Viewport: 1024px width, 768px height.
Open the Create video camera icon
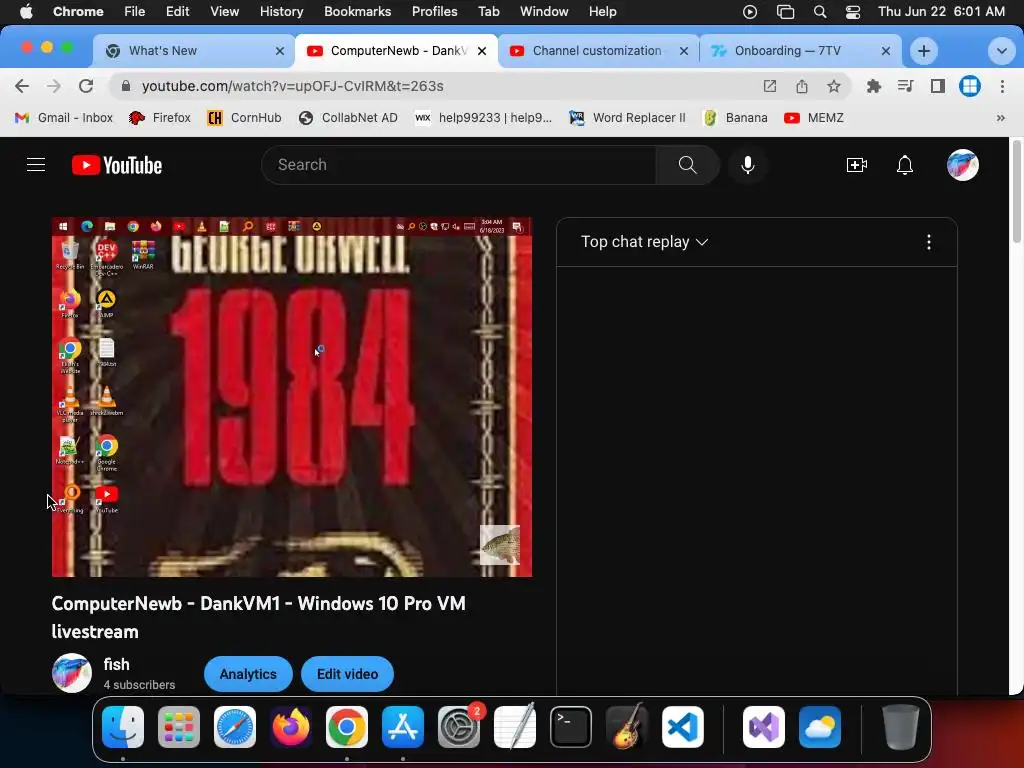point(856,165)
